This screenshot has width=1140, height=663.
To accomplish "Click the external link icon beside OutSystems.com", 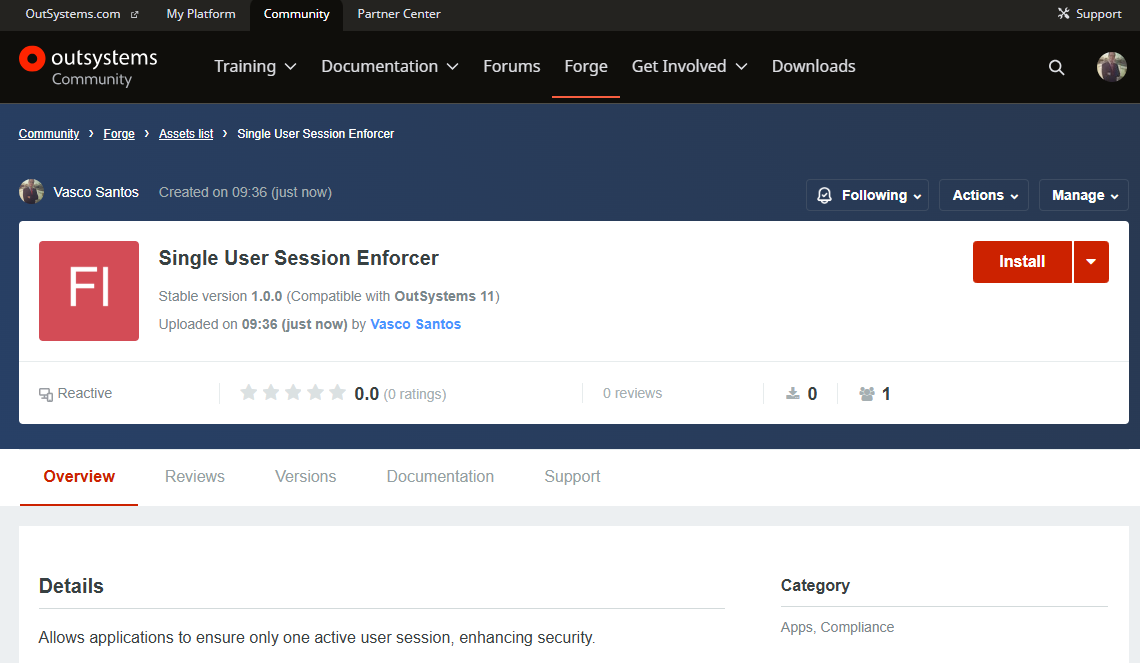I will (134, 15).
